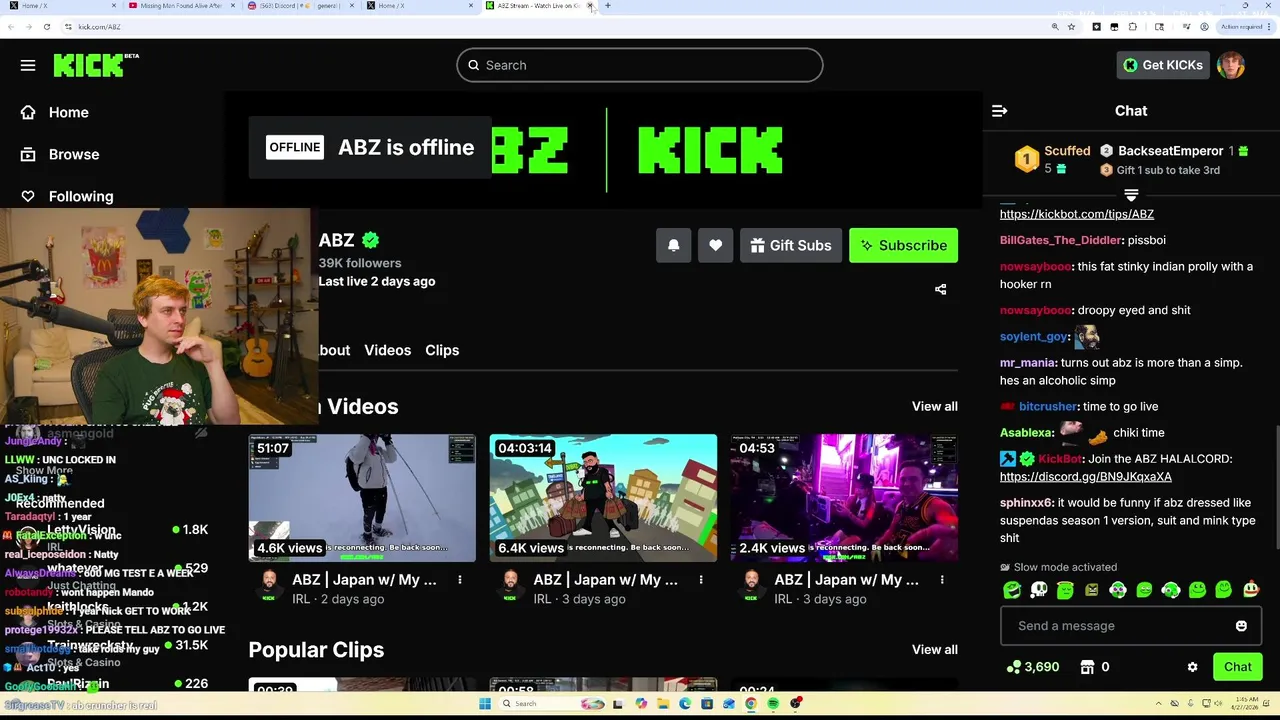Open options for the 04:03:14 video
This screenshot has width=1280, height=720.
[701, 580]
